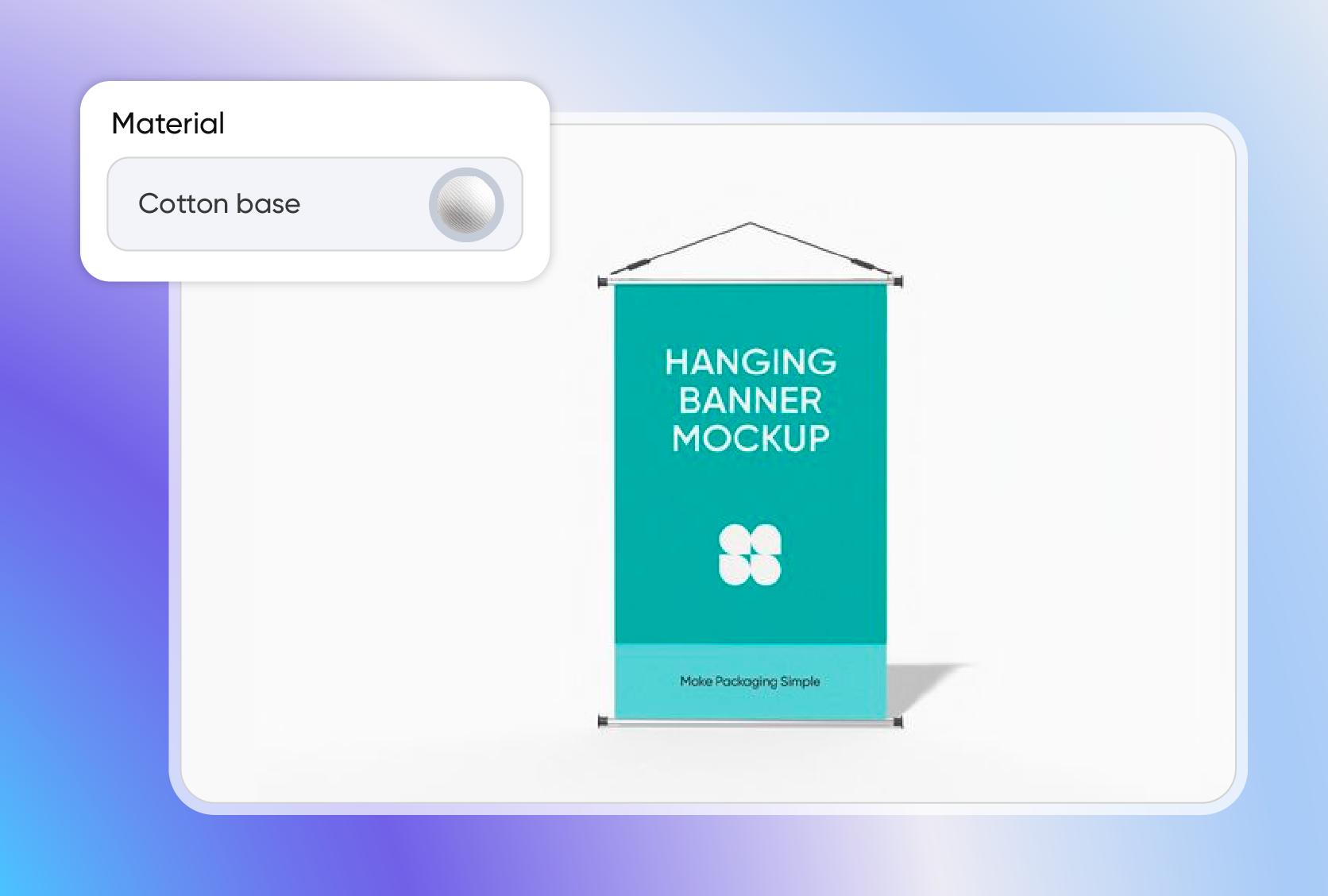Viewport: 1328px width, 896px height.
Task: Click the Make Packaging Simple tagline
Action: point(750,682)
